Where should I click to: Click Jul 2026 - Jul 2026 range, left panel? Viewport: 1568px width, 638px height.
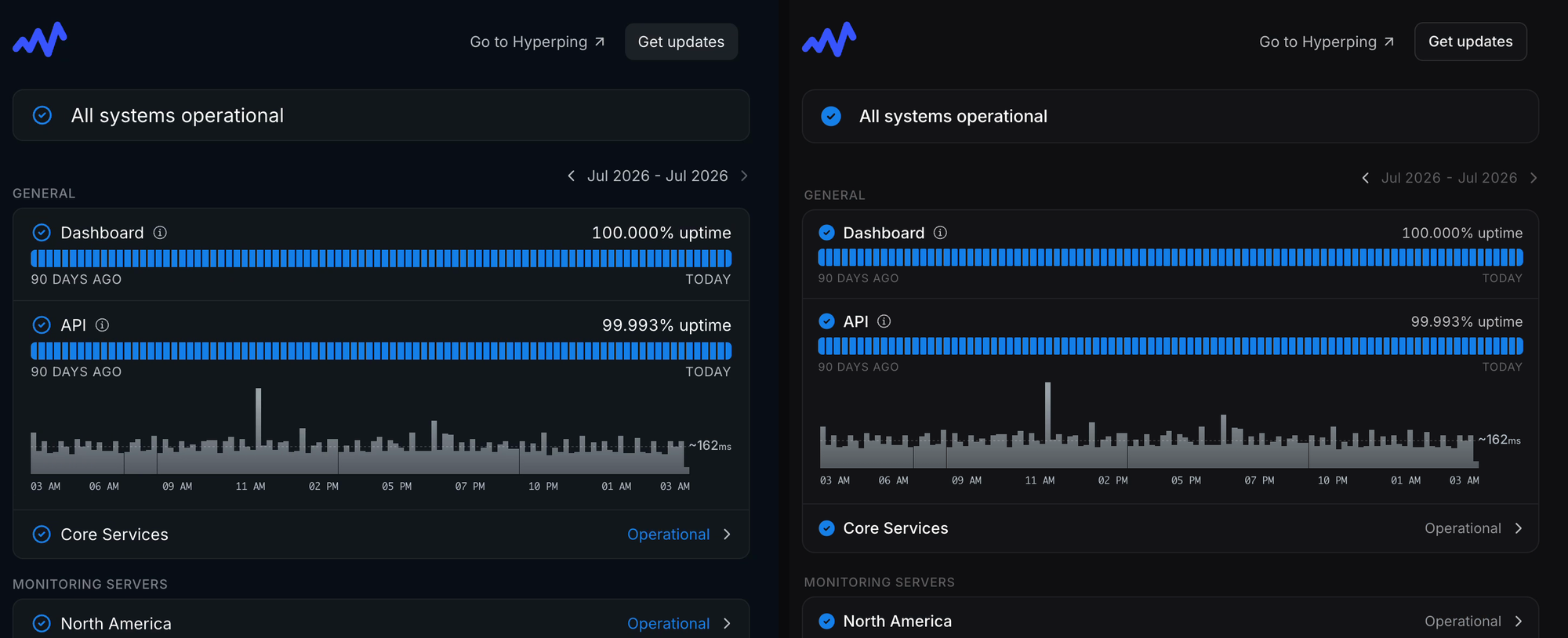[658, 176]
